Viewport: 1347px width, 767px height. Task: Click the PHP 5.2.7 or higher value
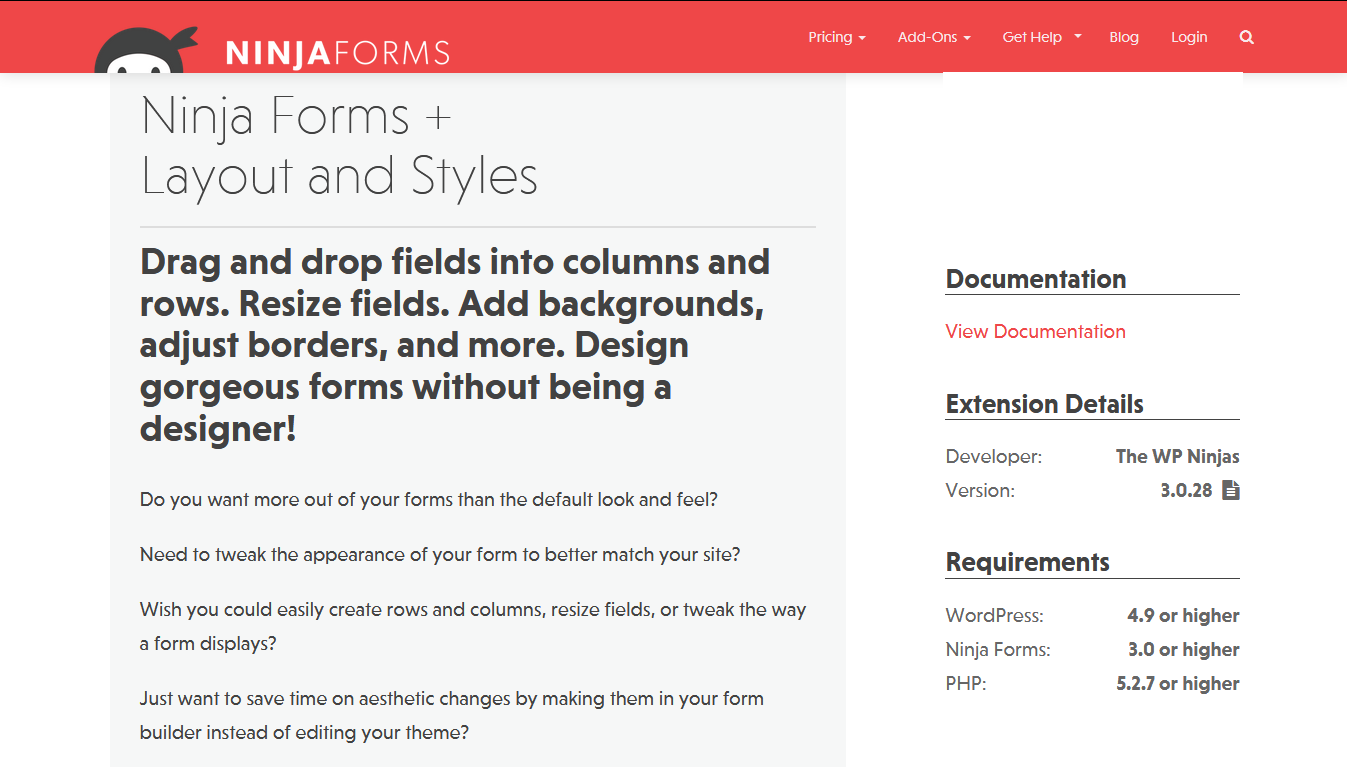click(1178, 683)
